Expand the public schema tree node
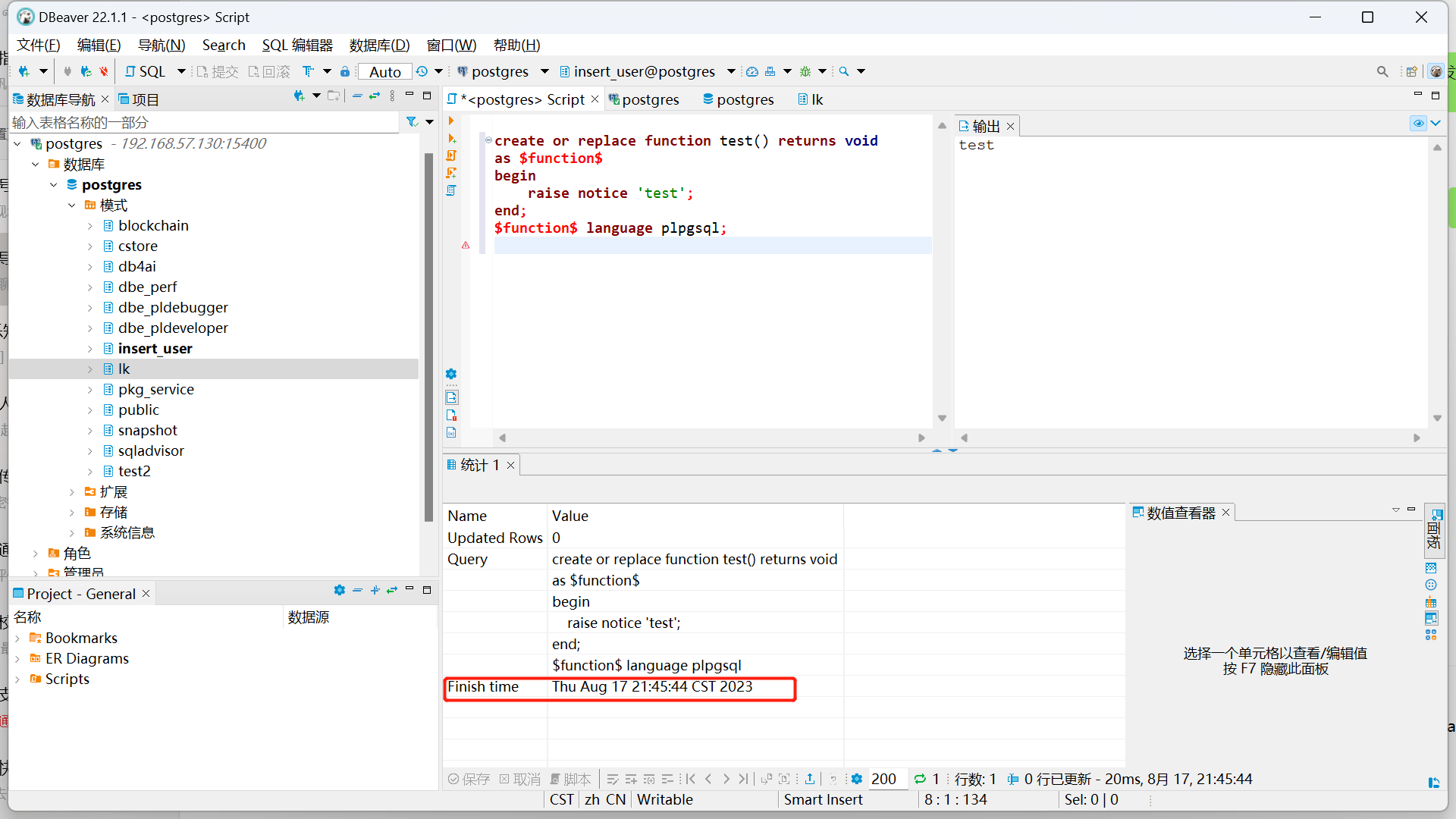The height and width of the screenshot is (819, 1456). pyautogui.click(x=90, y=410)
